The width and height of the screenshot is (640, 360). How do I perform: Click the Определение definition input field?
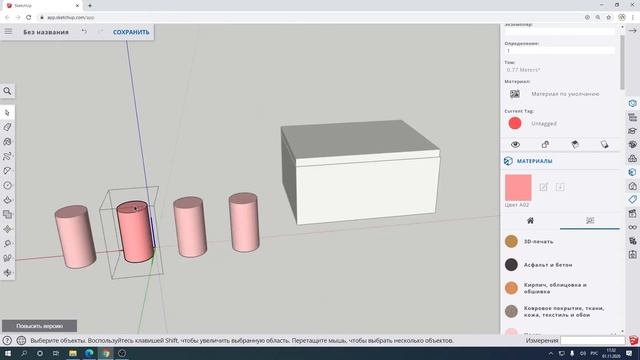560,51
